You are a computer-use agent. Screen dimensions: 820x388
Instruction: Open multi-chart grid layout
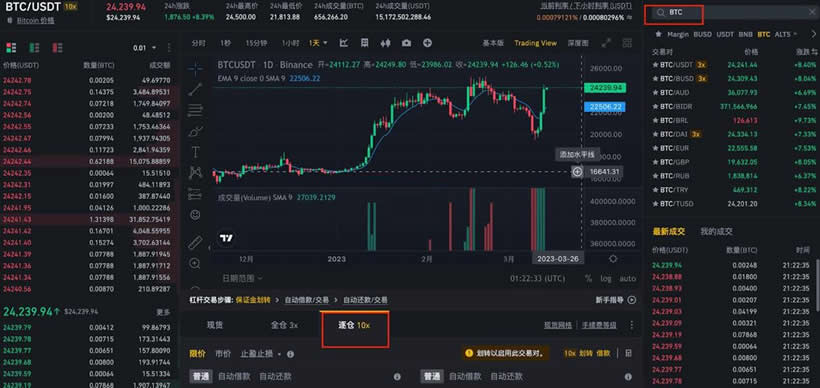click(x=628, y=43)
